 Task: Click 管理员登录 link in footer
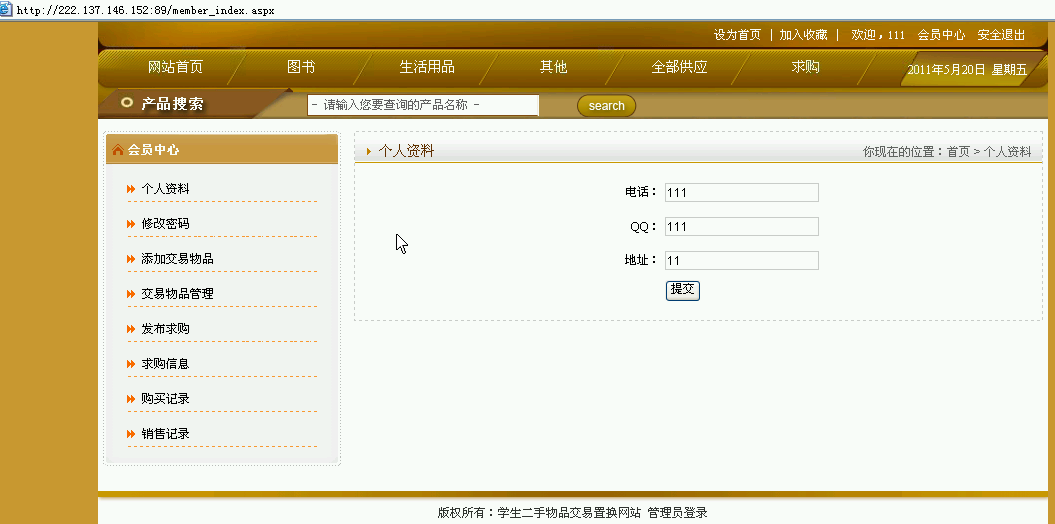click(678, 513)
